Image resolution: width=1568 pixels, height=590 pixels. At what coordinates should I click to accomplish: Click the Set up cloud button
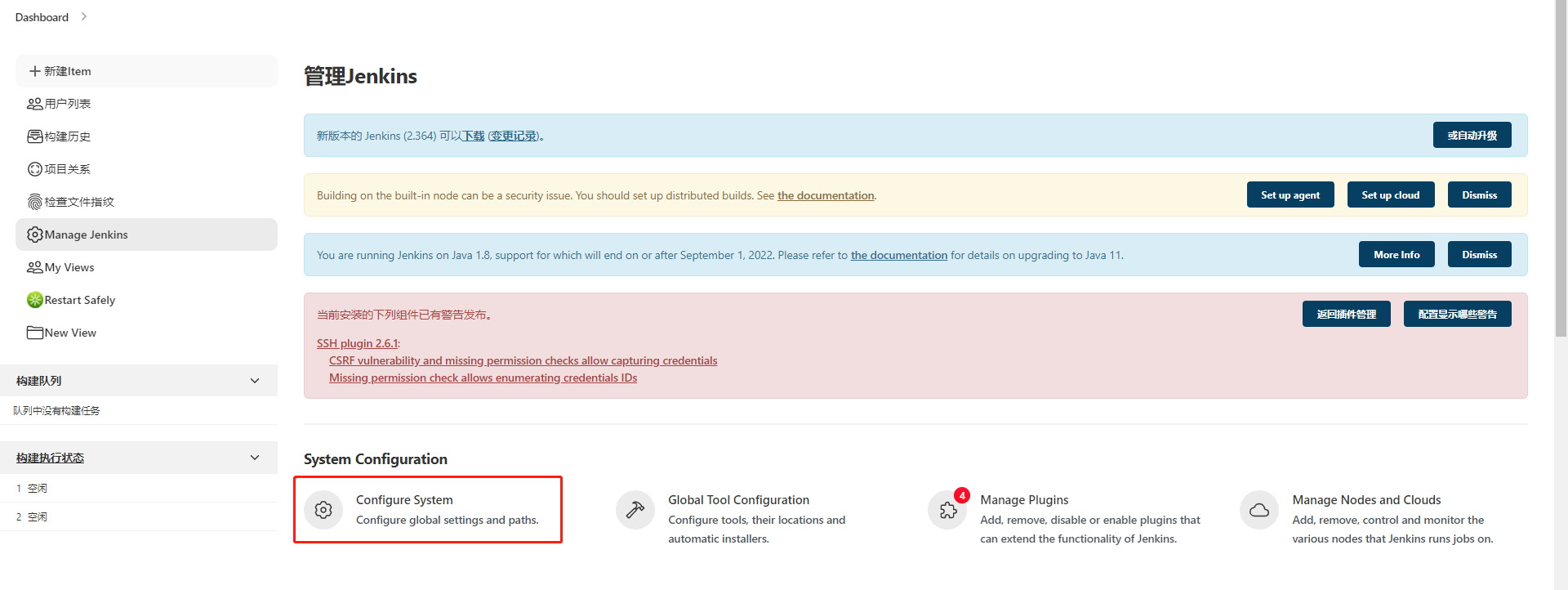[1391, 194]
